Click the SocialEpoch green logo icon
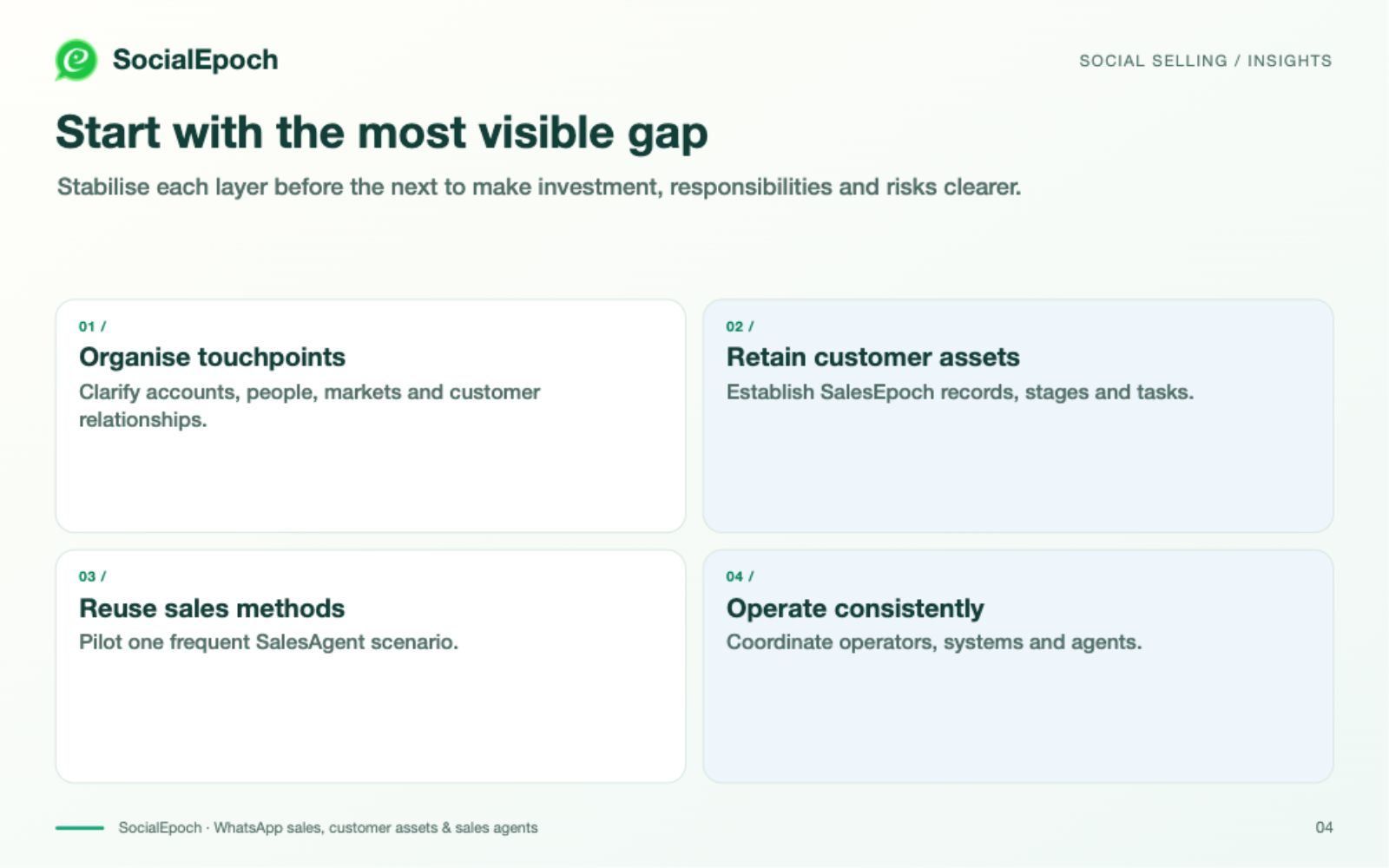Viewport: 1389px width, 868px height. pyautogui.click(x=76, y=60)
